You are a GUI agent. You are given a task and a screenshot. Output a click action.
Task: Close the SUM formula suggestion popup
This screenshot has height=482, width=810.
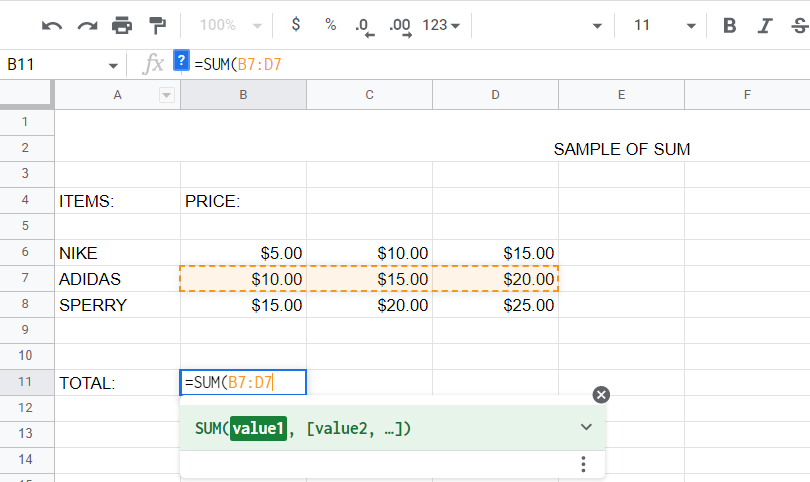(x=601, y=395)
